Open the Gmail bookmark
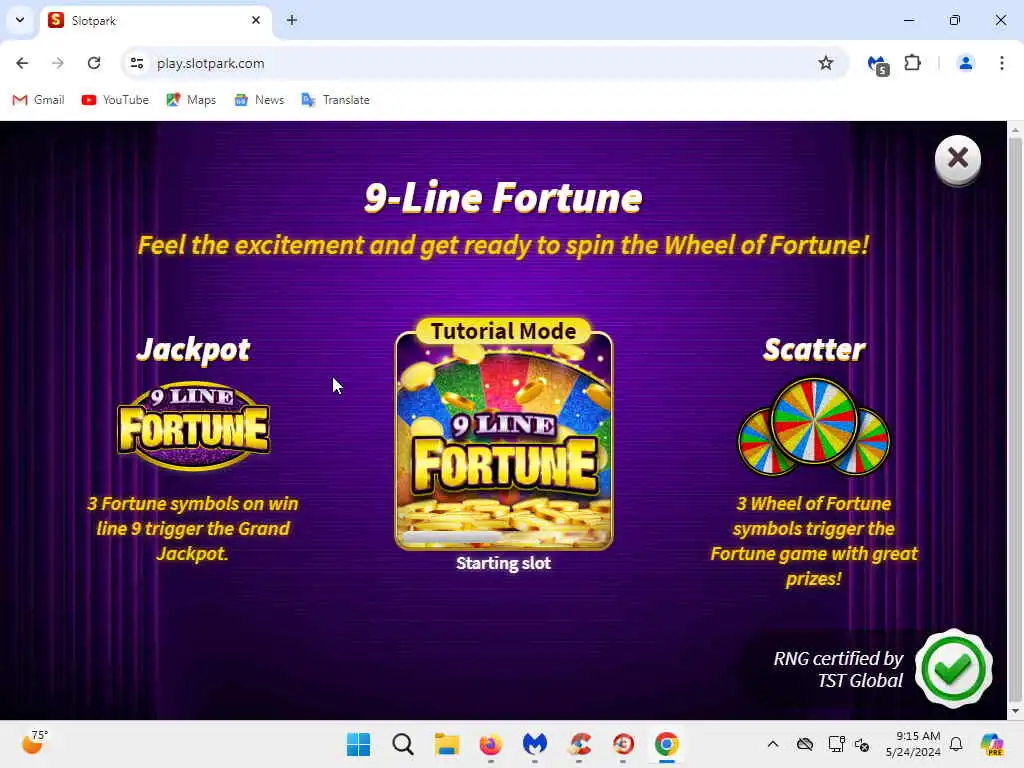 39,100
